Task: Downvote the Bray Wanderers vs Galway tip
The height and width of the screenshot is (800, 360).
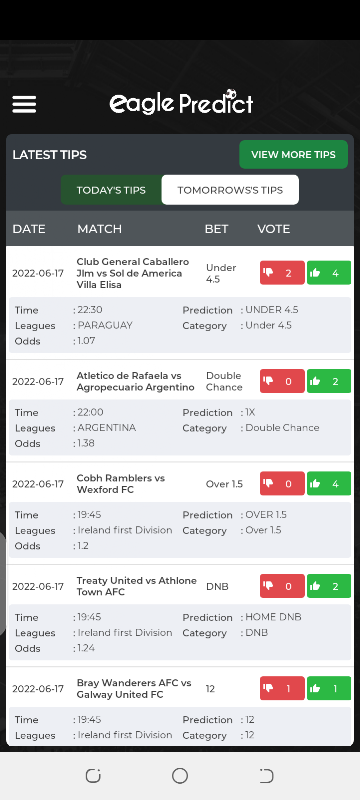Action: coord(282,688)
